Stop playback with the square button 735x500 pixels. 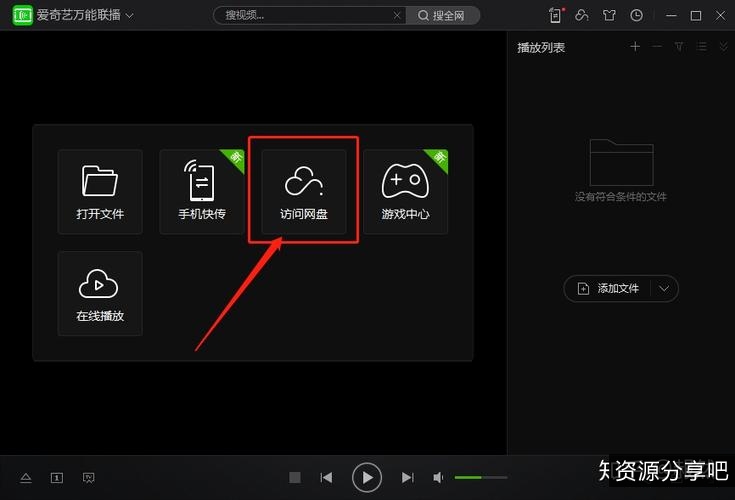tap(295, 478)
